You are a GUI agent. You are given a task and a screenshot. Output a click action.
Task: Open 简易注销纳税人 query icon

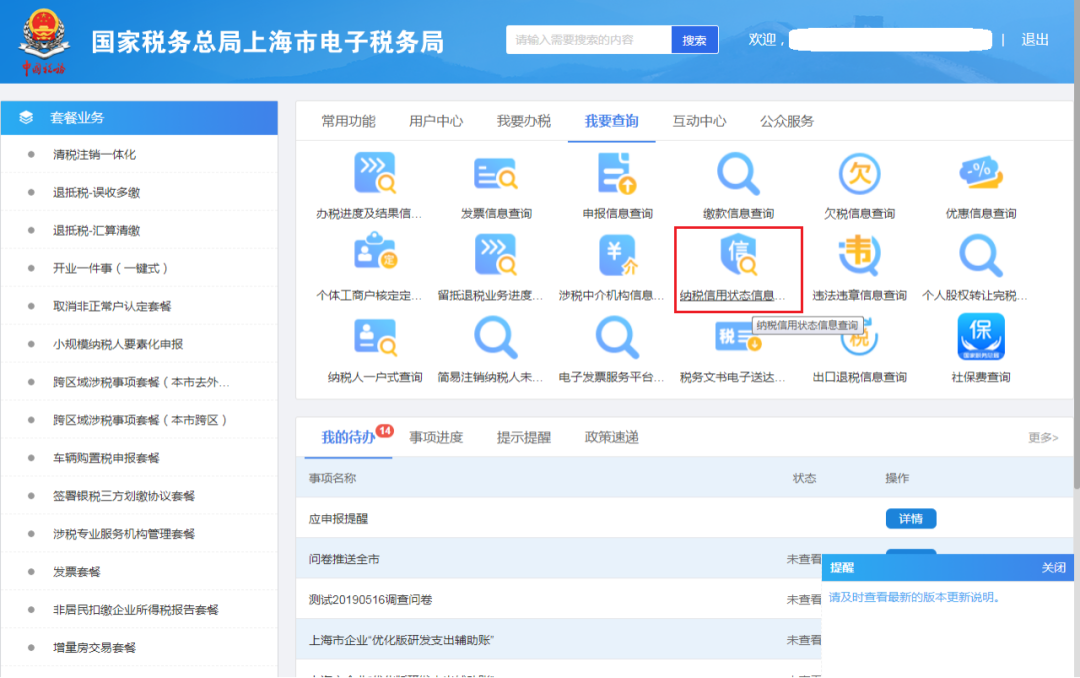(x=495, y=337)
